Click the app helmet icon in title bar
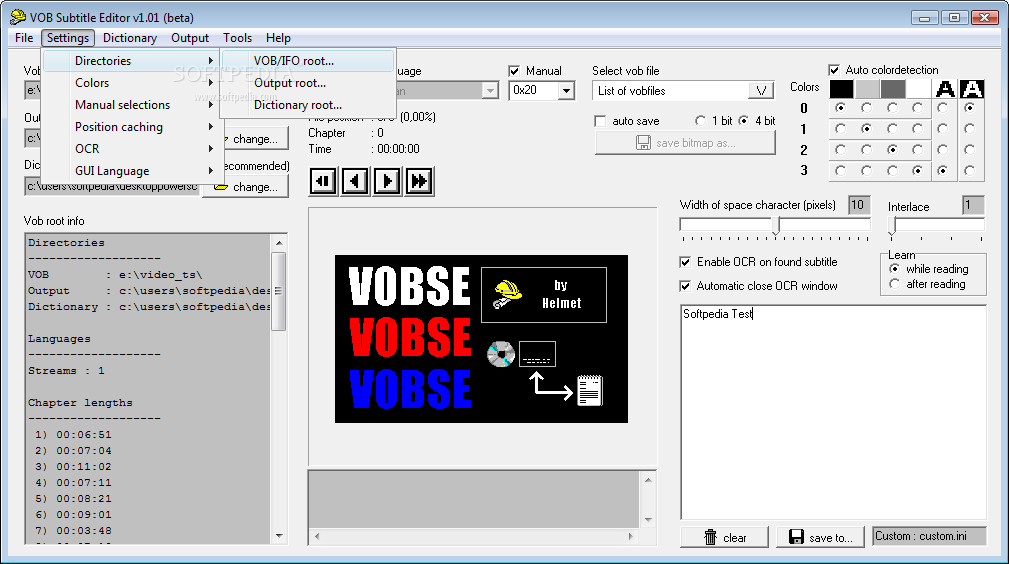Screen dimensions: 1009x564 pos(18,17)
